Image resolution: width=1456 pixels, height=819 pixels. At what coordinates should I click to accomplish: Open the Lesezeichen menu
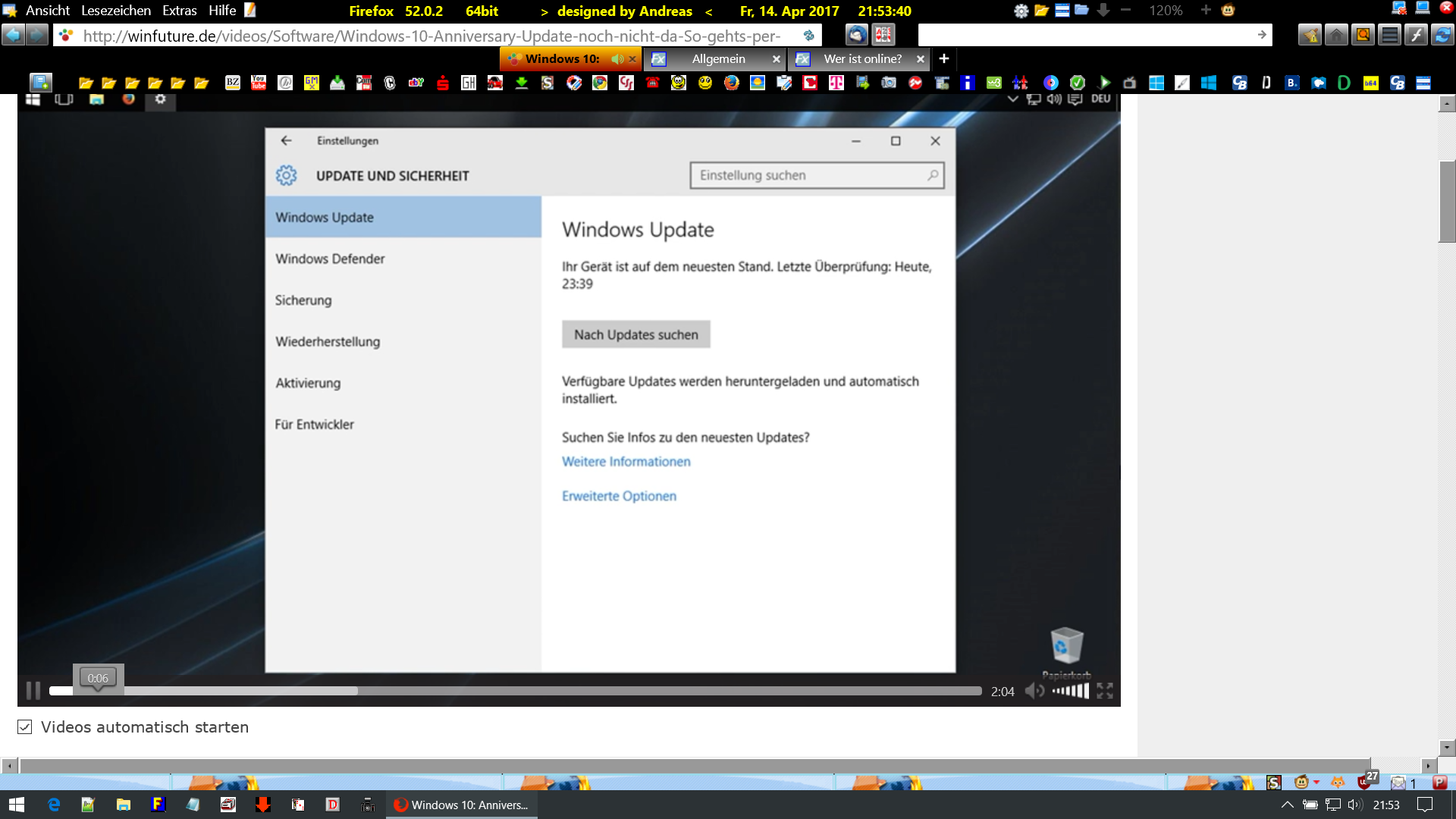[115, 11]
